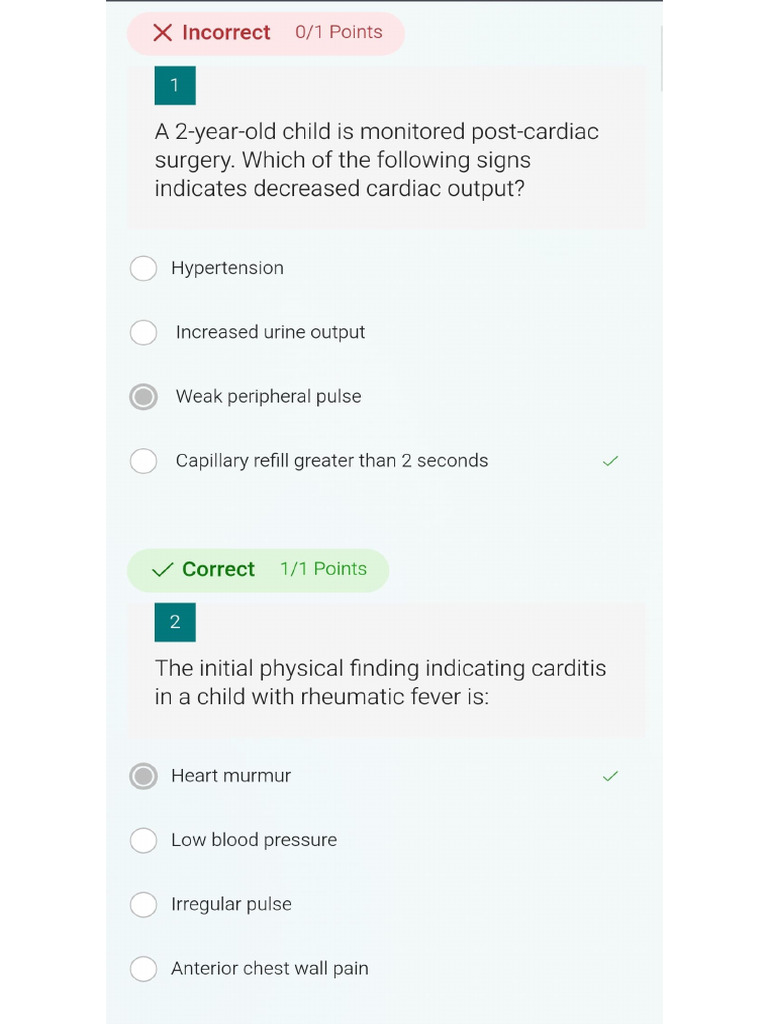Image resolution: width=768 pixels, height=1024 pixels.
Task: Click the post-cardiac surgery question text
Action: 377,160
